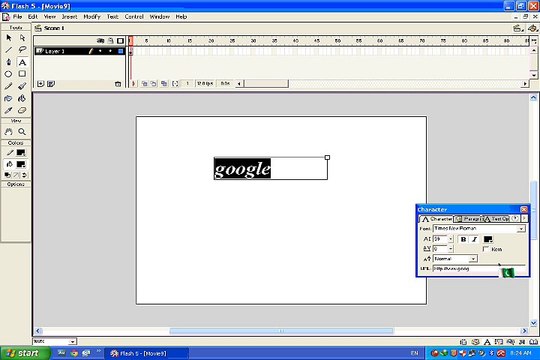Toggle Lock All Layers padlock icon
This screenshot has height=360, width=540.
(111, 41)
